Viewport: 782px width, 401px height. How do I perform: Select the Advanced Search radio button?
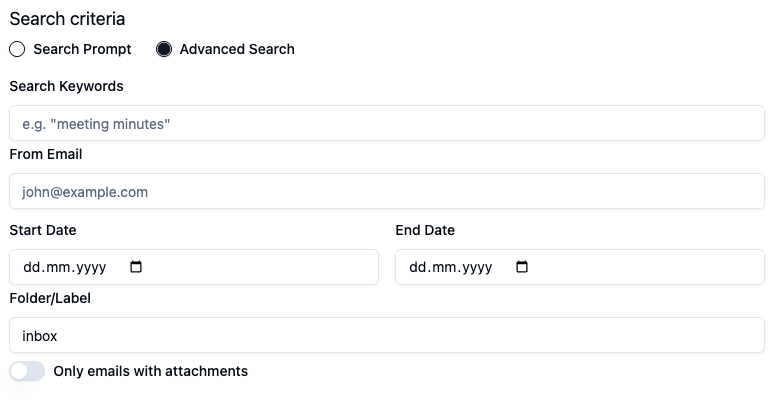(164, 49)
